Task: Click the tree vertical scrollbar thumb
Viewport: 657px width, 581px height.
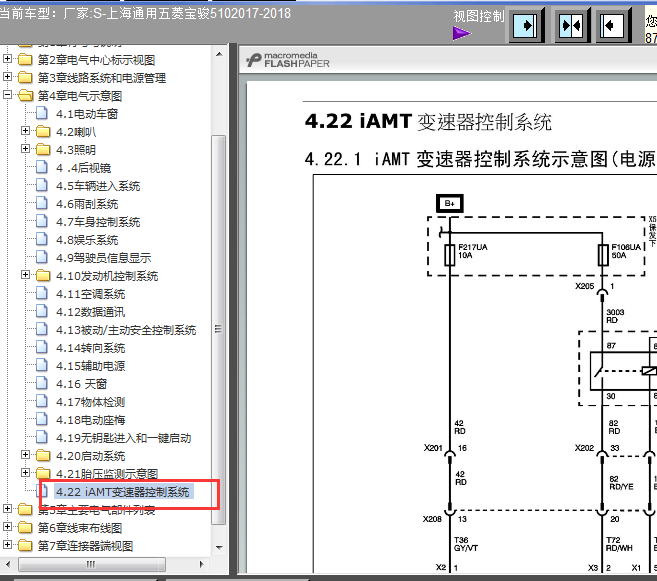Action: pos(219,330)
